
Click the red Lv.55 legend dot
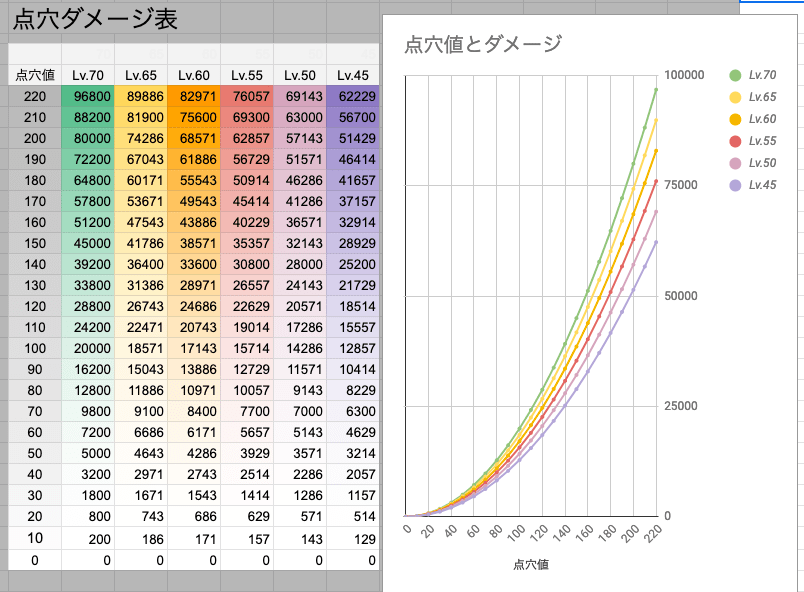pos(735,142)
